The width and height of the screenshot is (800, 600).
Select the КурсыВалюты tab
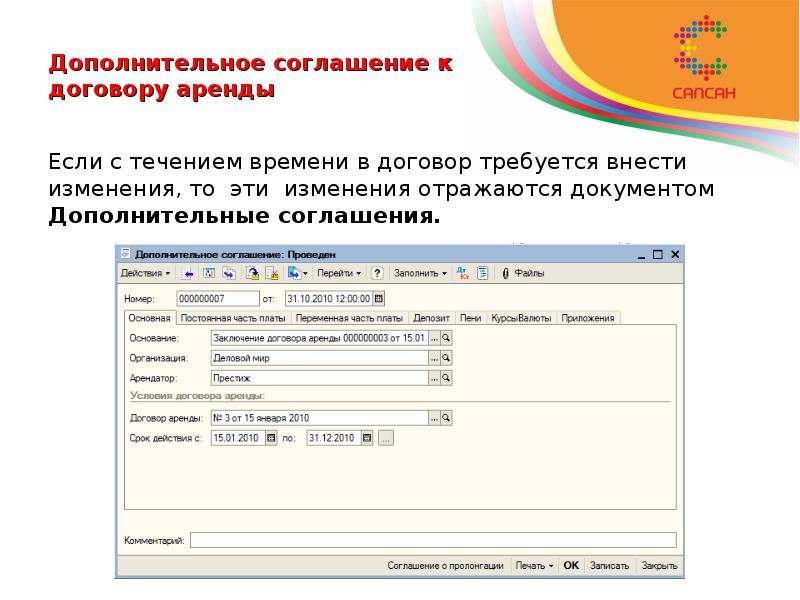[520, 318]
